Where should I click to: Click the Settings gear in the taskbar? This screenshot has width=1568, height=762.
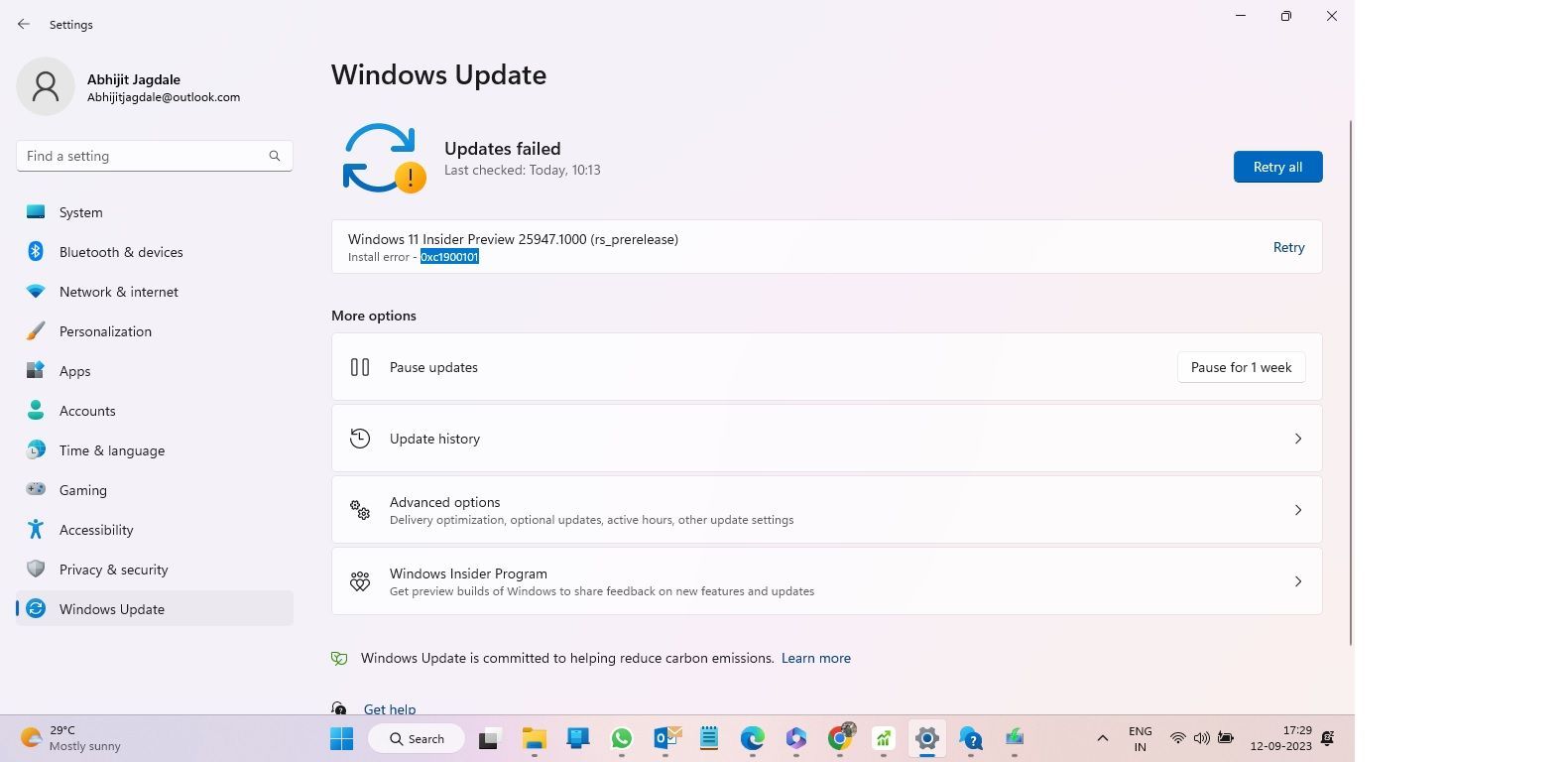(927, 738)
